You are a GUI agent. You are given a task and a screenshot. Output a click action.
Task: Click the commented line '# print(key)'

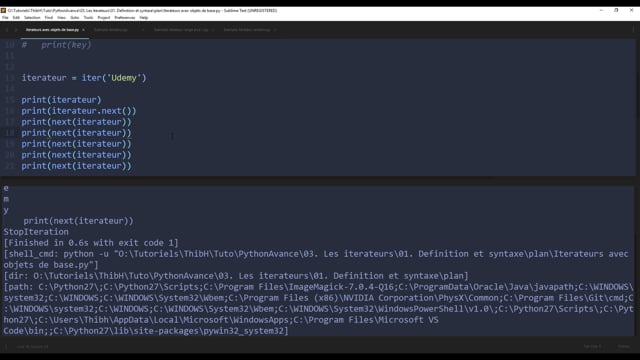[56, 45]
